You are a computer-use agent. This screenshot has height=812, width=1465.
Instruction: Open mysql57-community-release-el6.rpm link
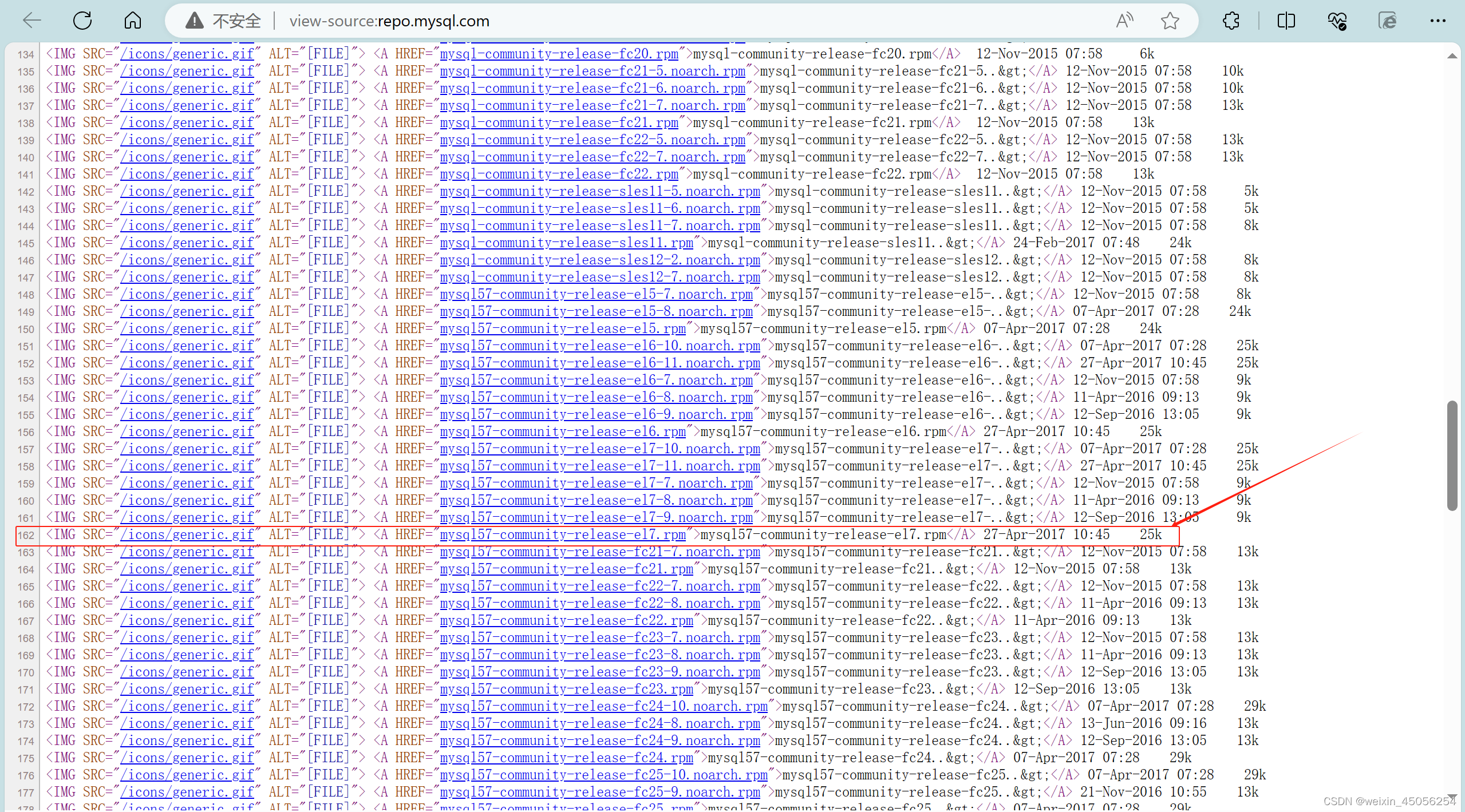point(562,431)
